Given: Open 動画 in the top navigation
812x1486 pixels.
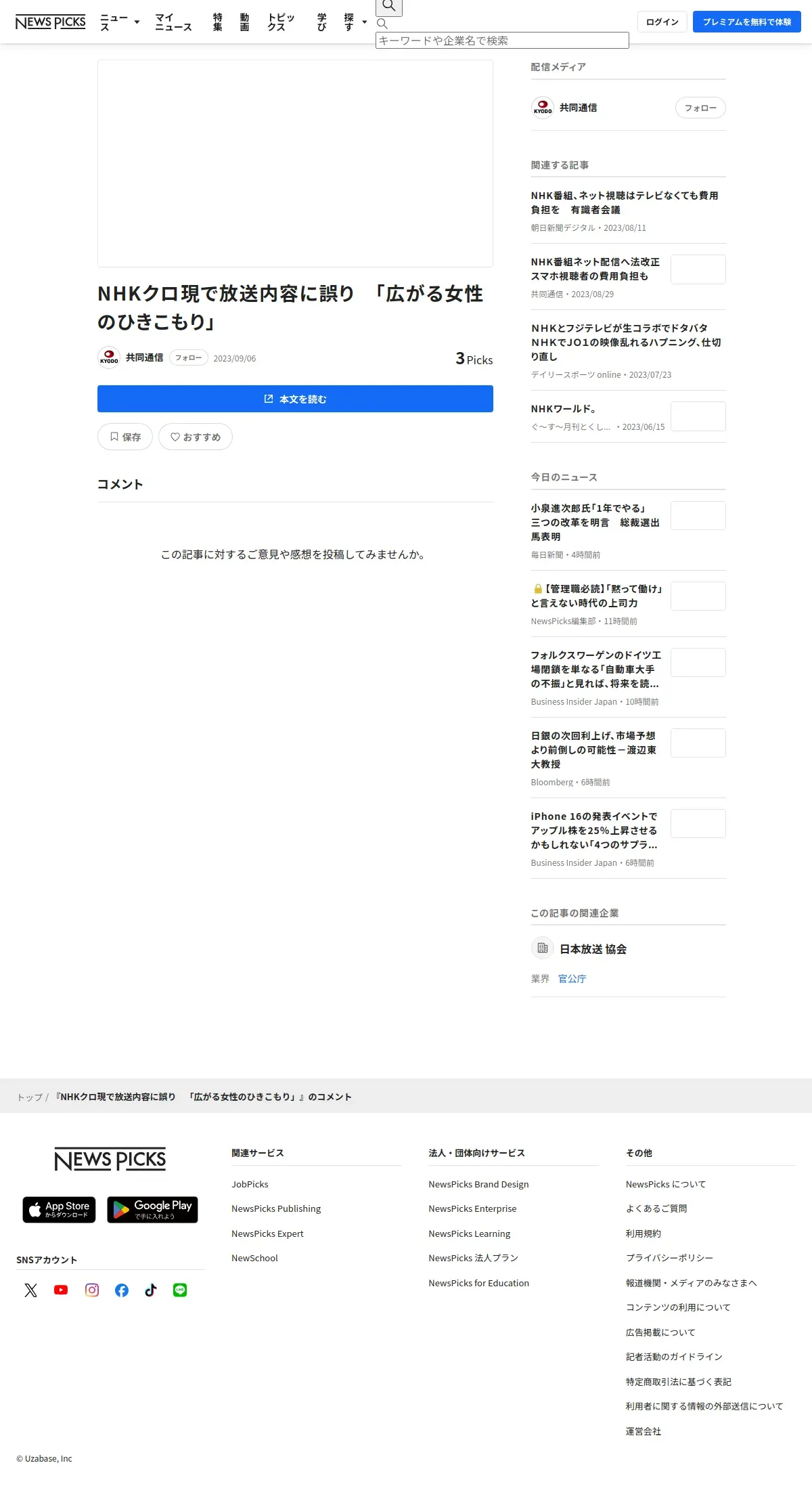Looking at the screenshot, I should pyautogui.click(x=244, y=22).
